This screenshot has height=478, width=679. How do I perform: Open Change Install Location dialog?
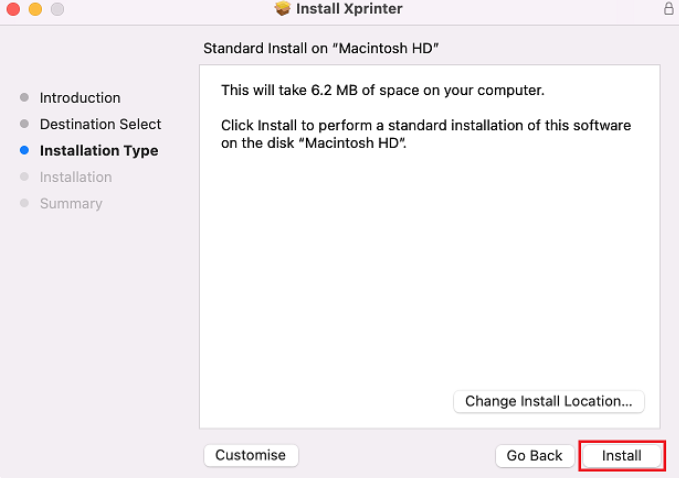click(x=549, y=401)
